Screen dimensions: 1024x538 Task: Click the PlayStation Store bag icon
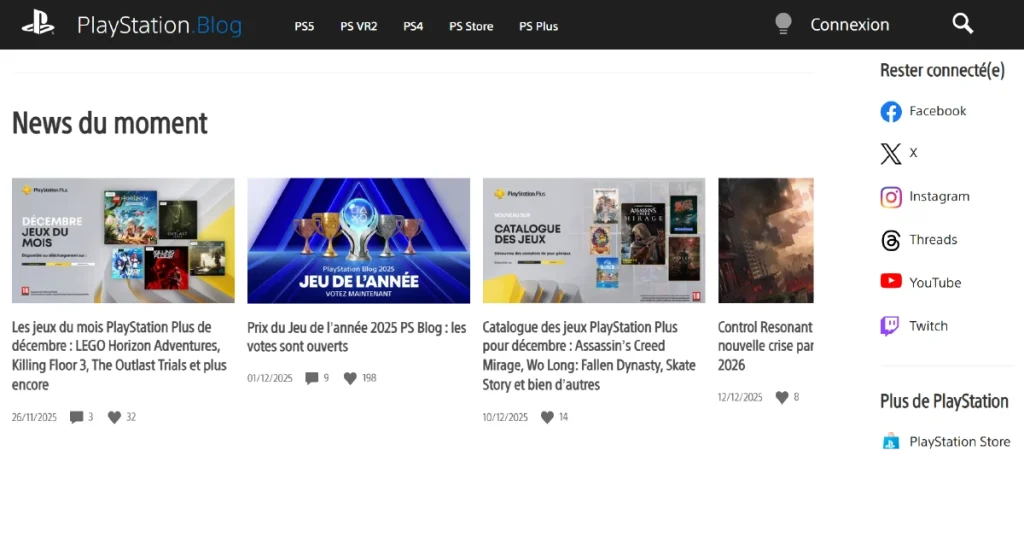click(891, 442)
